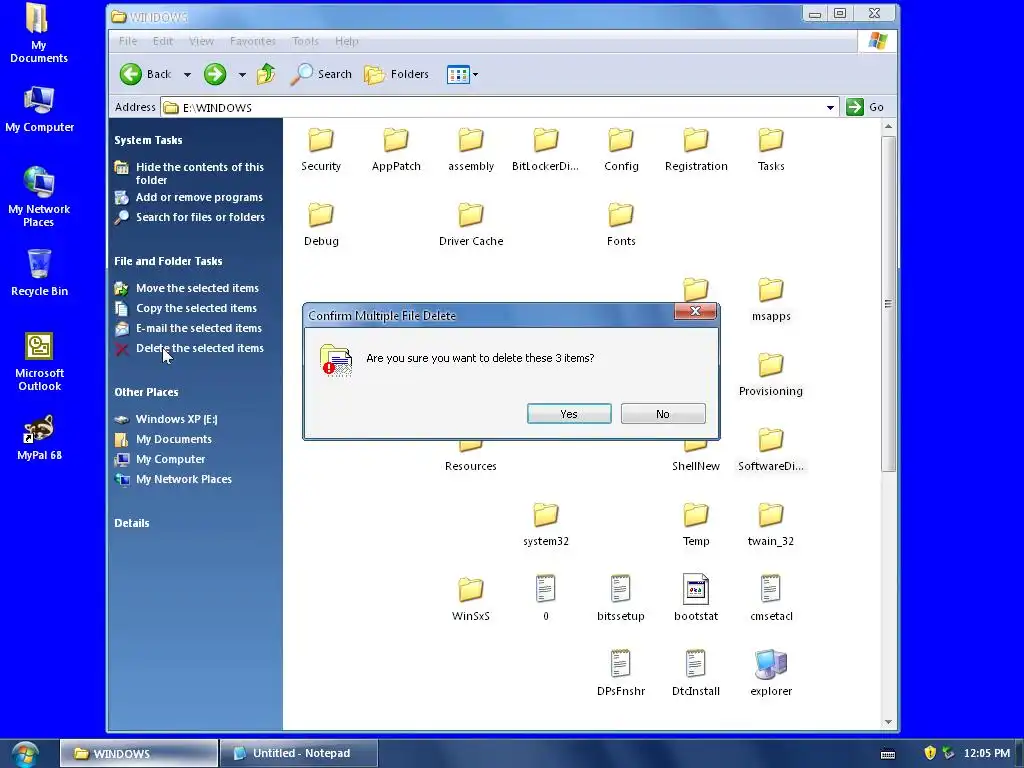Image resolution: width=1024 pixels, height=768 pixels.
Task: Expand the Details section header
Action: (x=131, y=523)
